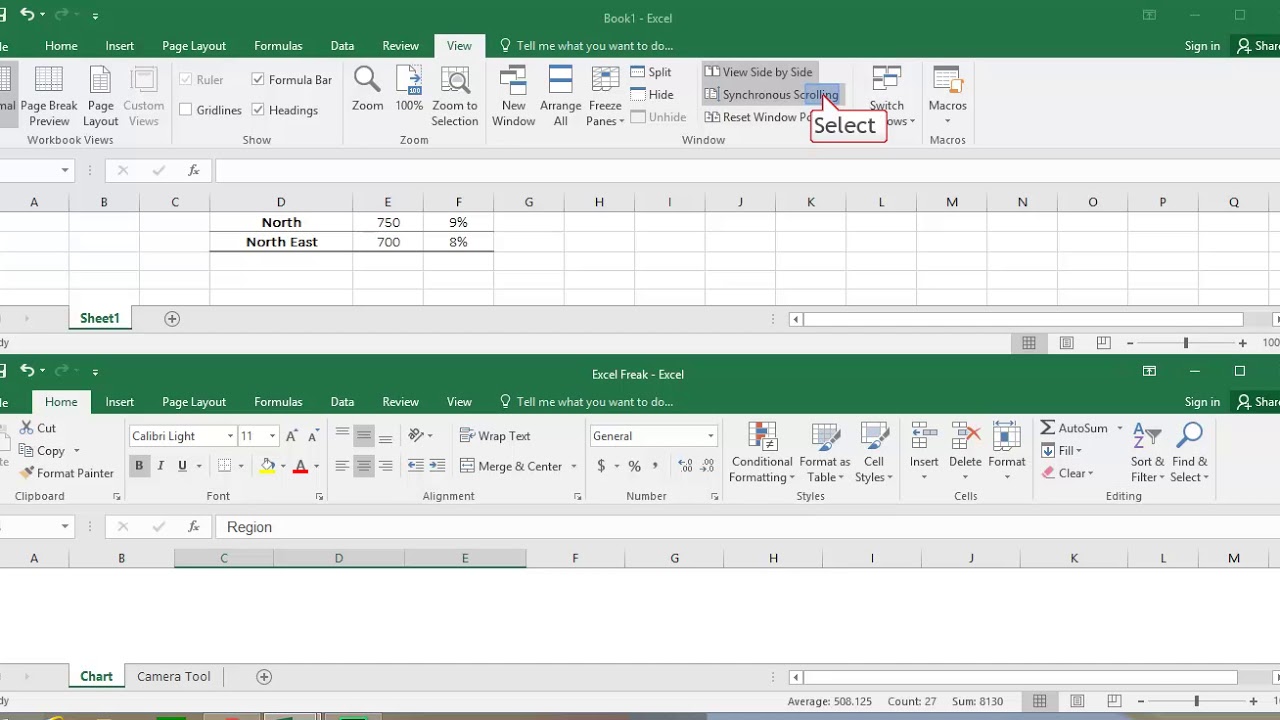Click Reset Window Position in Book1

pos(760,117)
